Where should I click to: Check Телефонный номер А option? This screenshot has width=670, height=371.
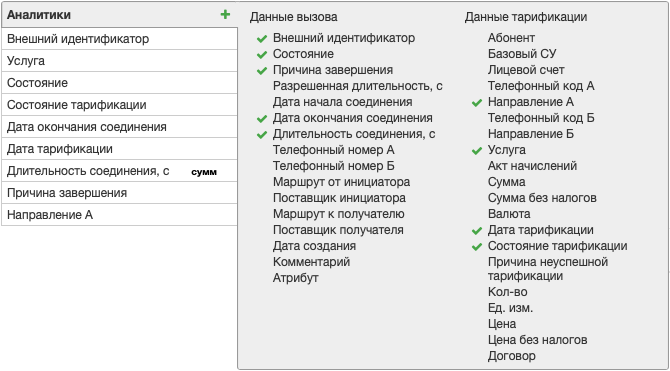334,150
